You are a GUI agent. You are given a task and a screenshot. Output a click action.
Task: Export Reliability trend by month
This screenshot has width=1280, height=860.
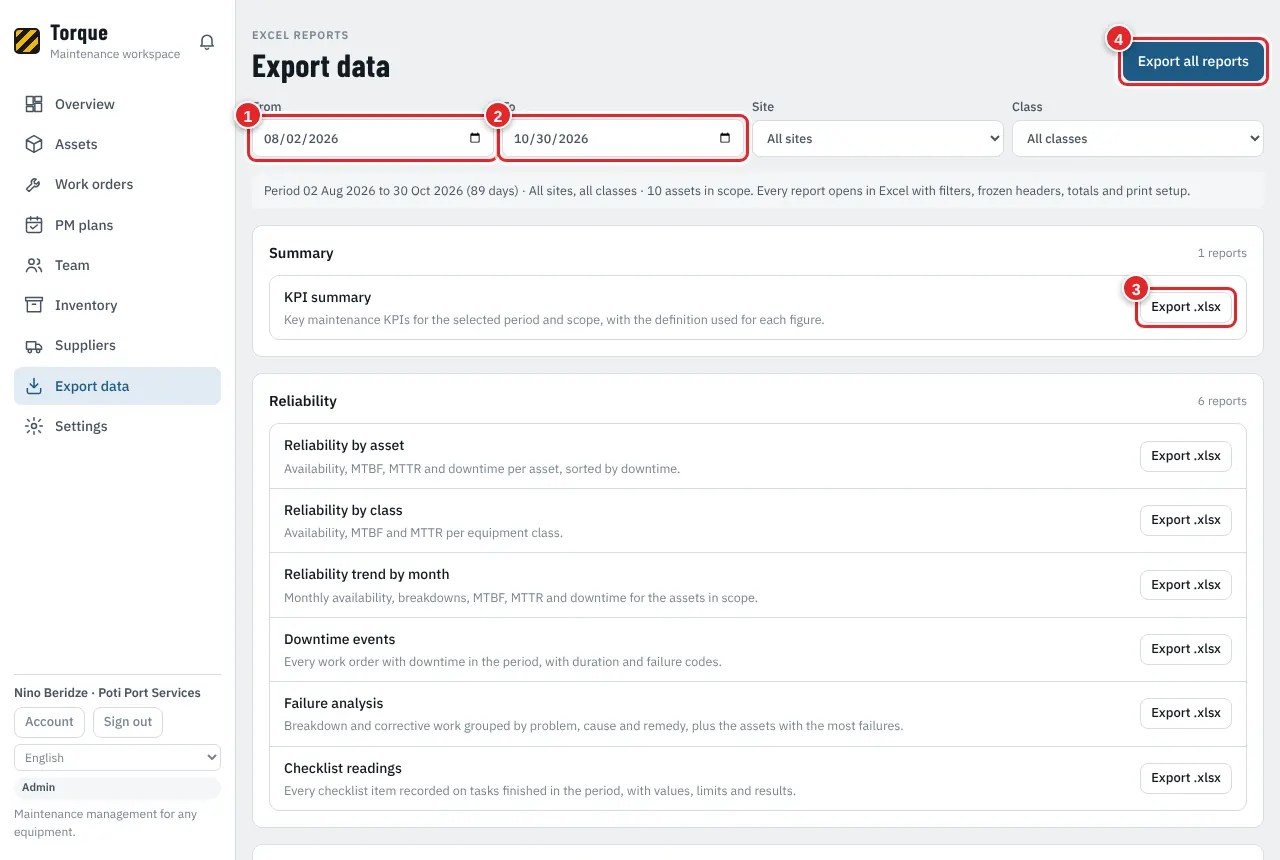pos(1186,585)
